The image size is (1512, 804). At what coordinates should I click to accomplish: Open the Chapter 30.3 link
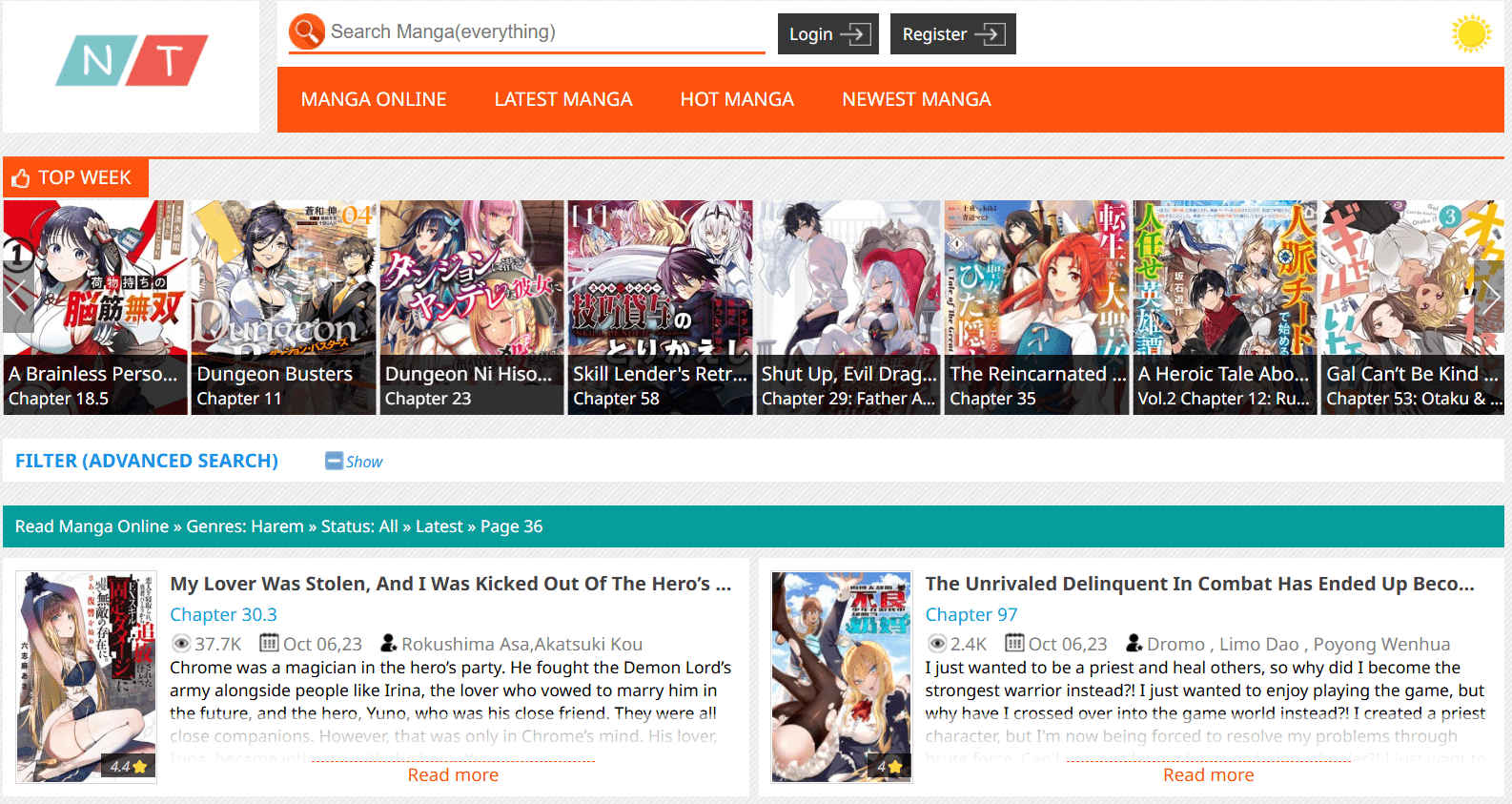pos(223,615)
